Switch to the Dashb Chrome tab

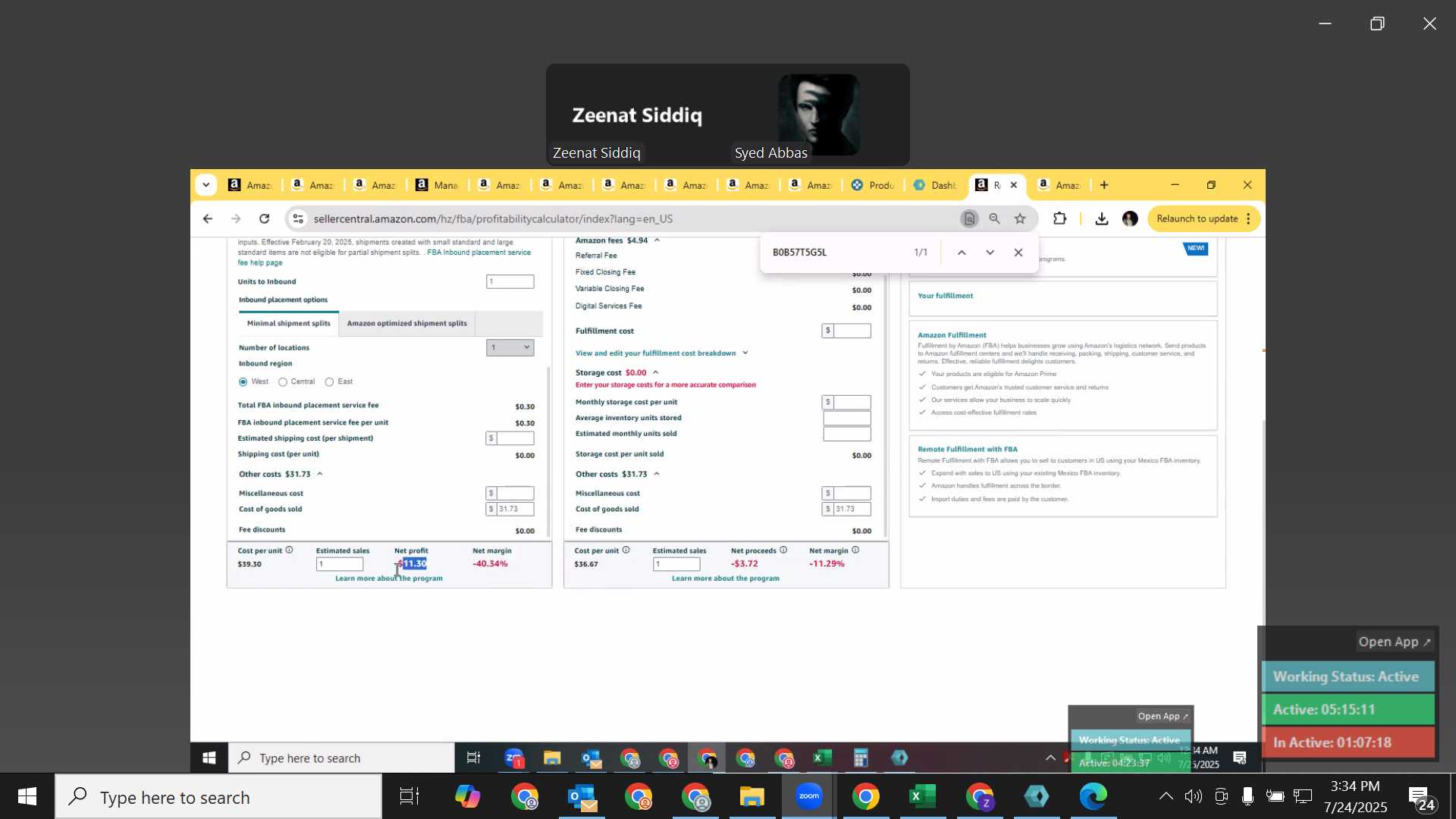pos(935,185)
